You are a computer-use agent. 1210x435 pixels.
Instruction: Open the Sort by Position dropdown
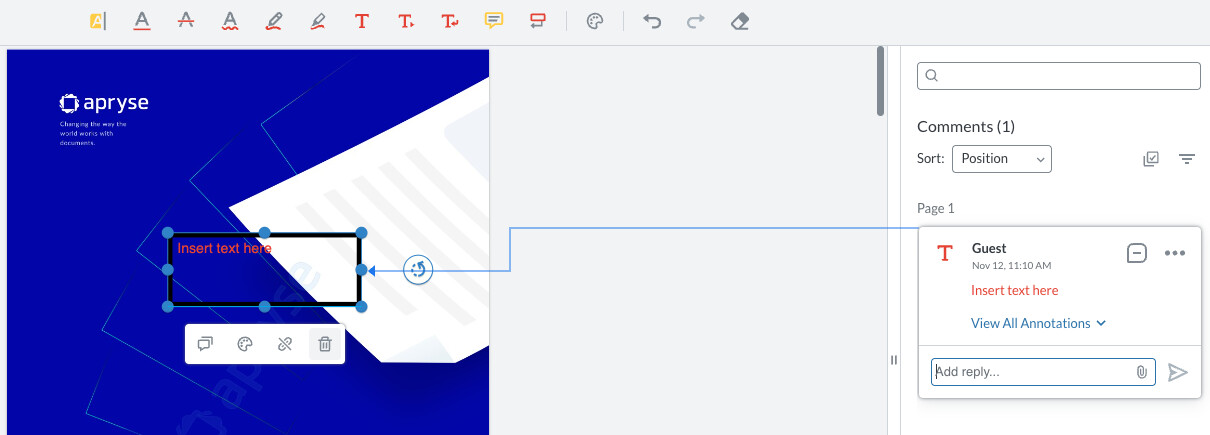pos(1001,159)
